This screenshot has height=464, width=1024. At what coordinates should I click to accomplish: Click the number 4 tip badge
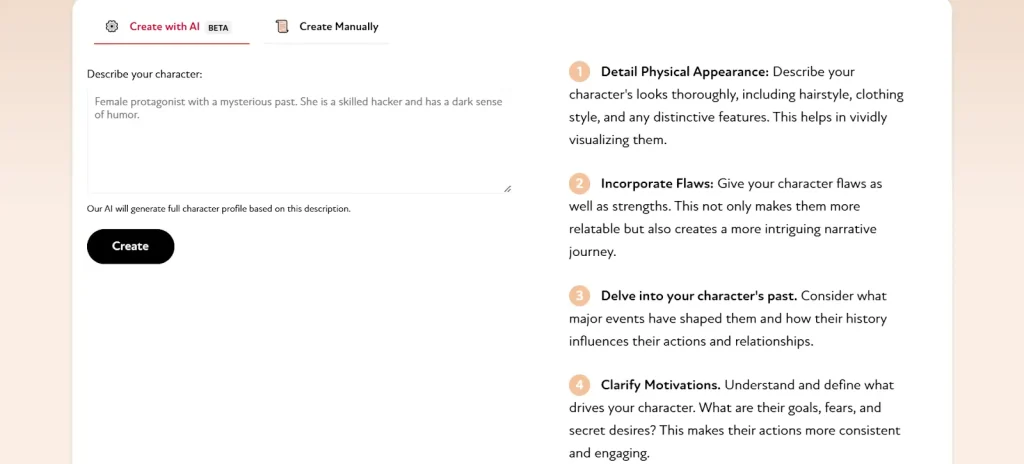click(x=579, y=385)
